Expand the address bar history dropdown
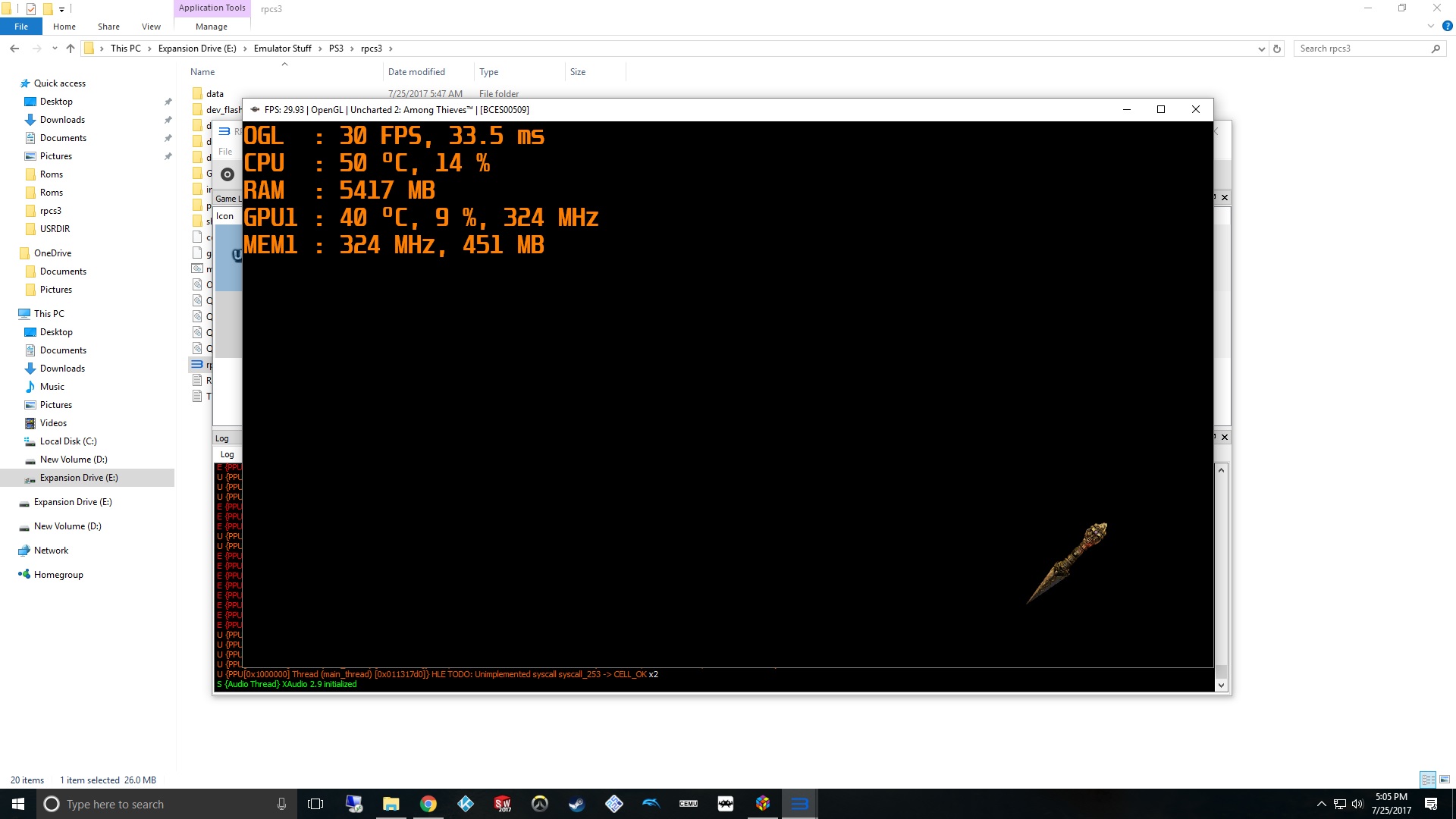The image size is (1456, 819). (x=1261, y=49)
